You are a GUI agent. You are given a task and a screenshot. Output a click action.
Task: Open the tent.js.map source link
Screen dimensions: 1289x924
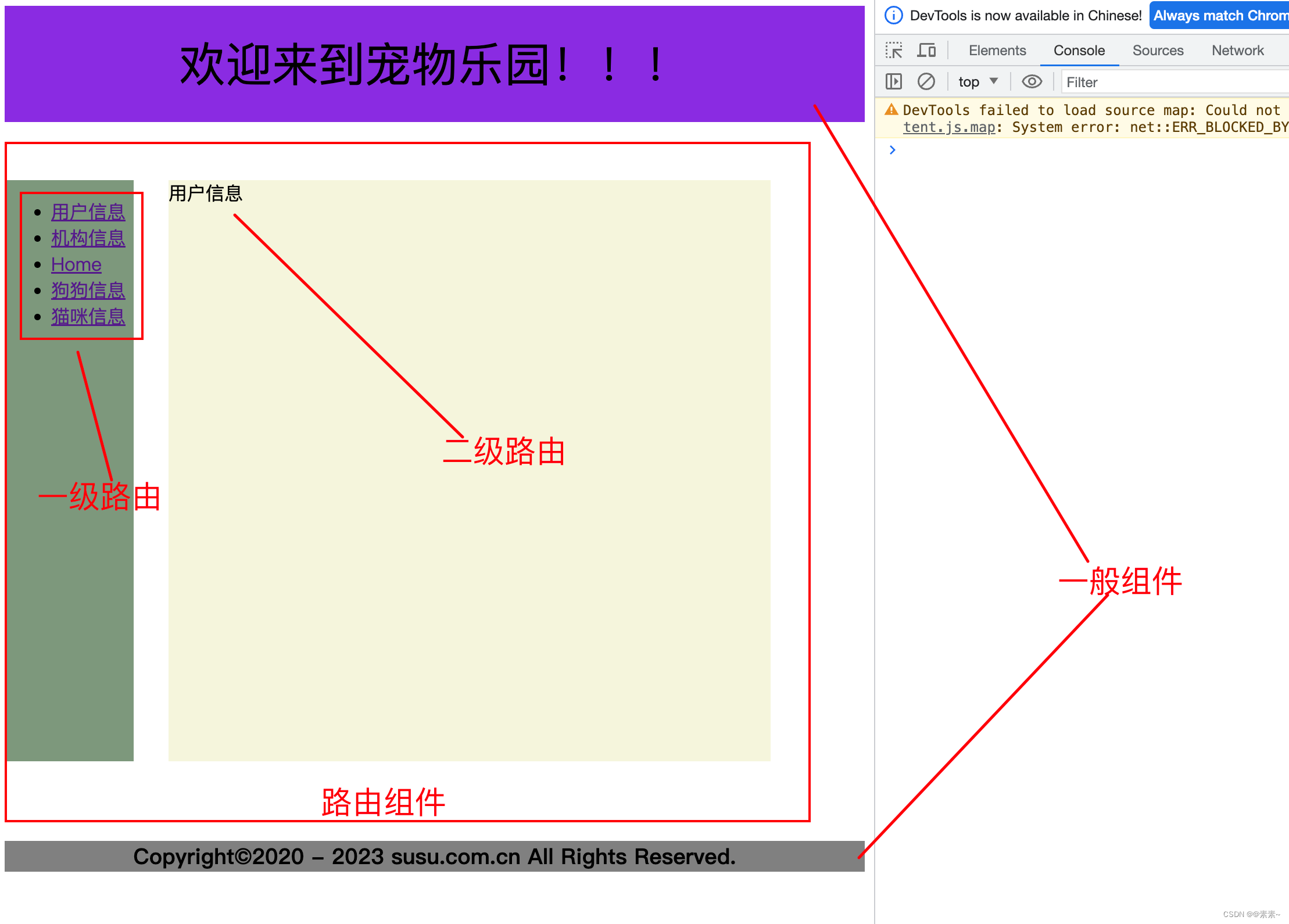(948, 127)
